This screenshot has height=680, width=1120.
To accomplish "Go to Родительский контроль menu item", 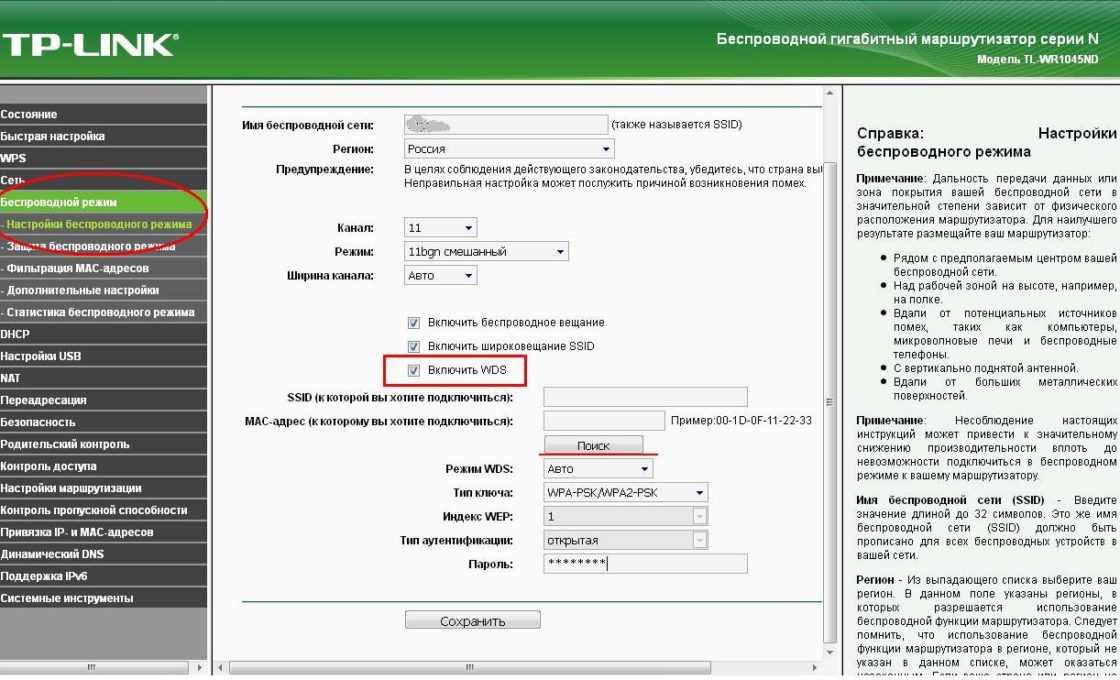I will click(65, 444).
